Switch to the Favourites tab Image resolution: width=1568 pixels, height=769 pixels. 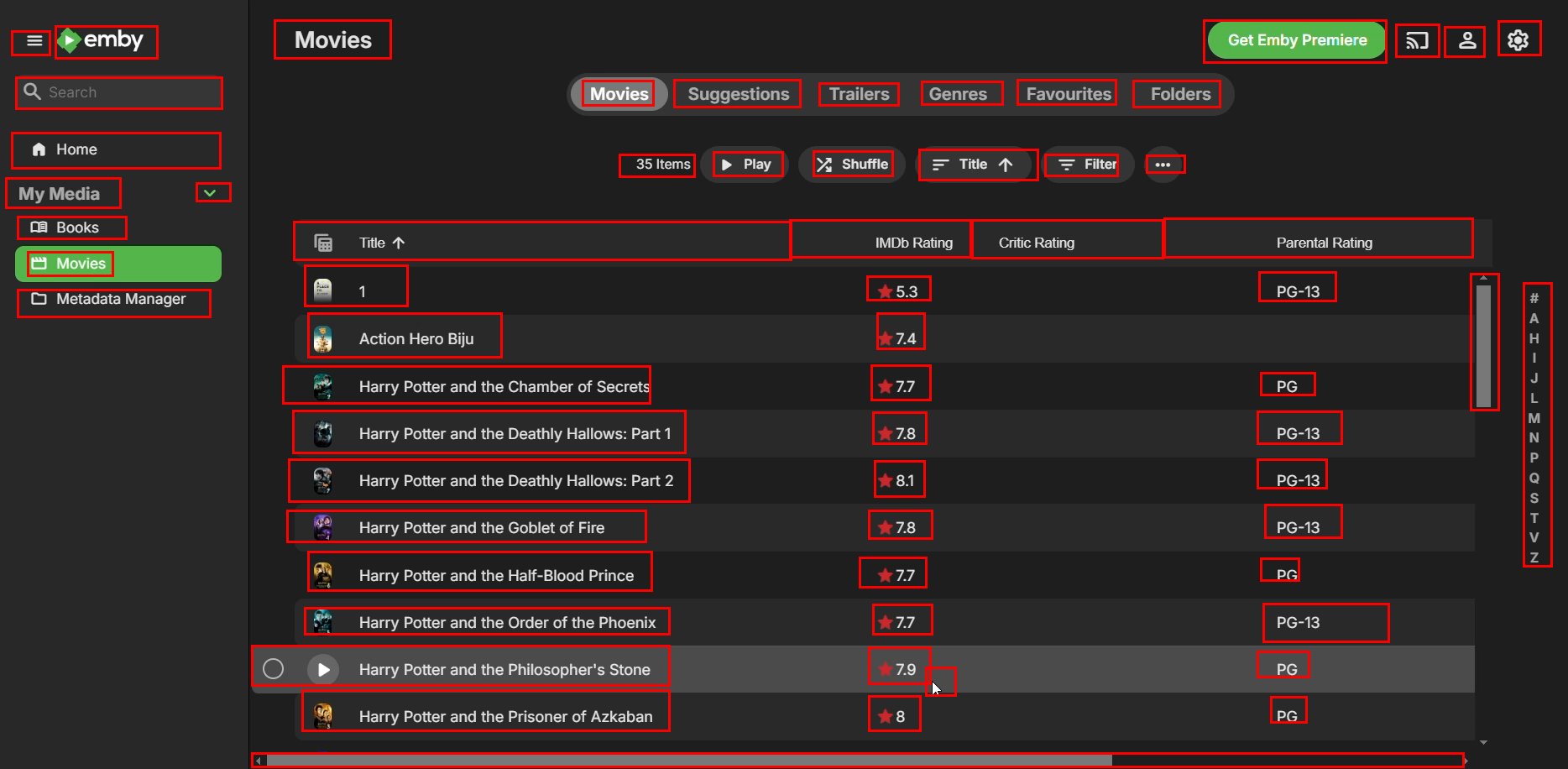[1069, 94]
